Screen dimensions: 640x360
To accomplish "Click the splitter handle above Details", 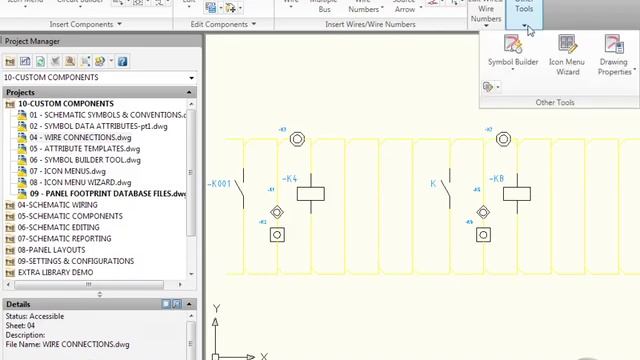I will 100,294.
